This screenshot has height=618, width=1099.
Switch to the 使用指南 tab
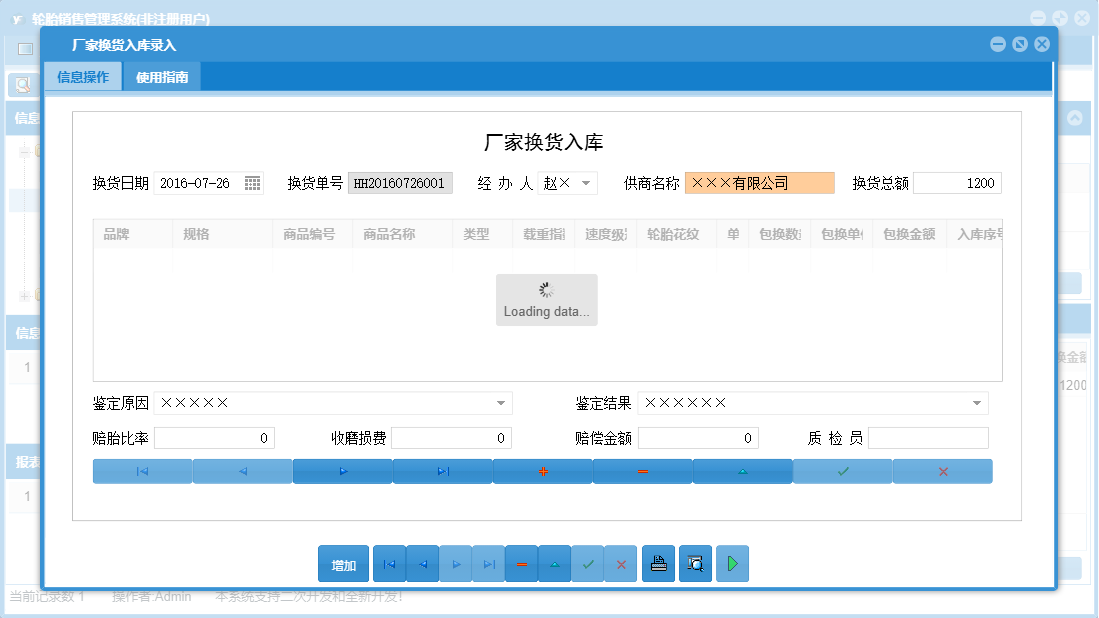161,75
